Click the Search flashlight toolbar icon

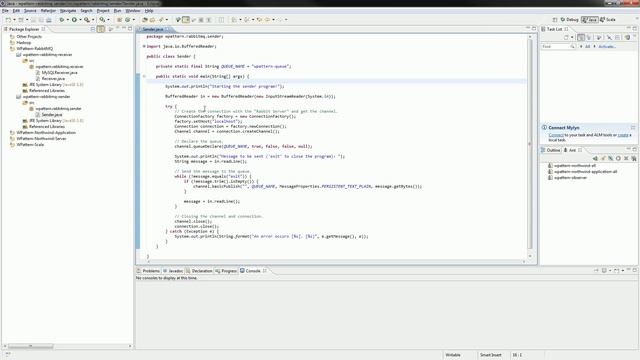point(161,20)
